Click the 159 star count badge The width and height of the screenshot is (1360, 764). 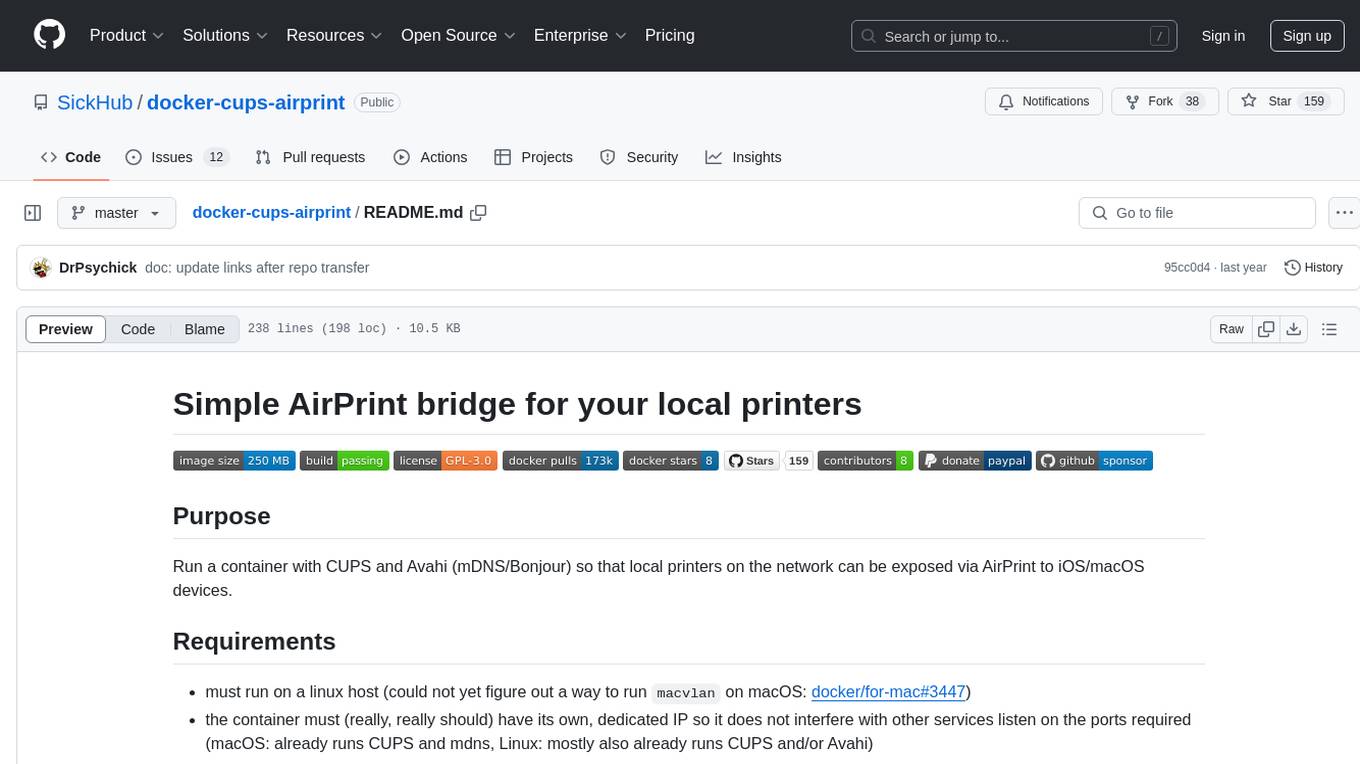point(798,461)
